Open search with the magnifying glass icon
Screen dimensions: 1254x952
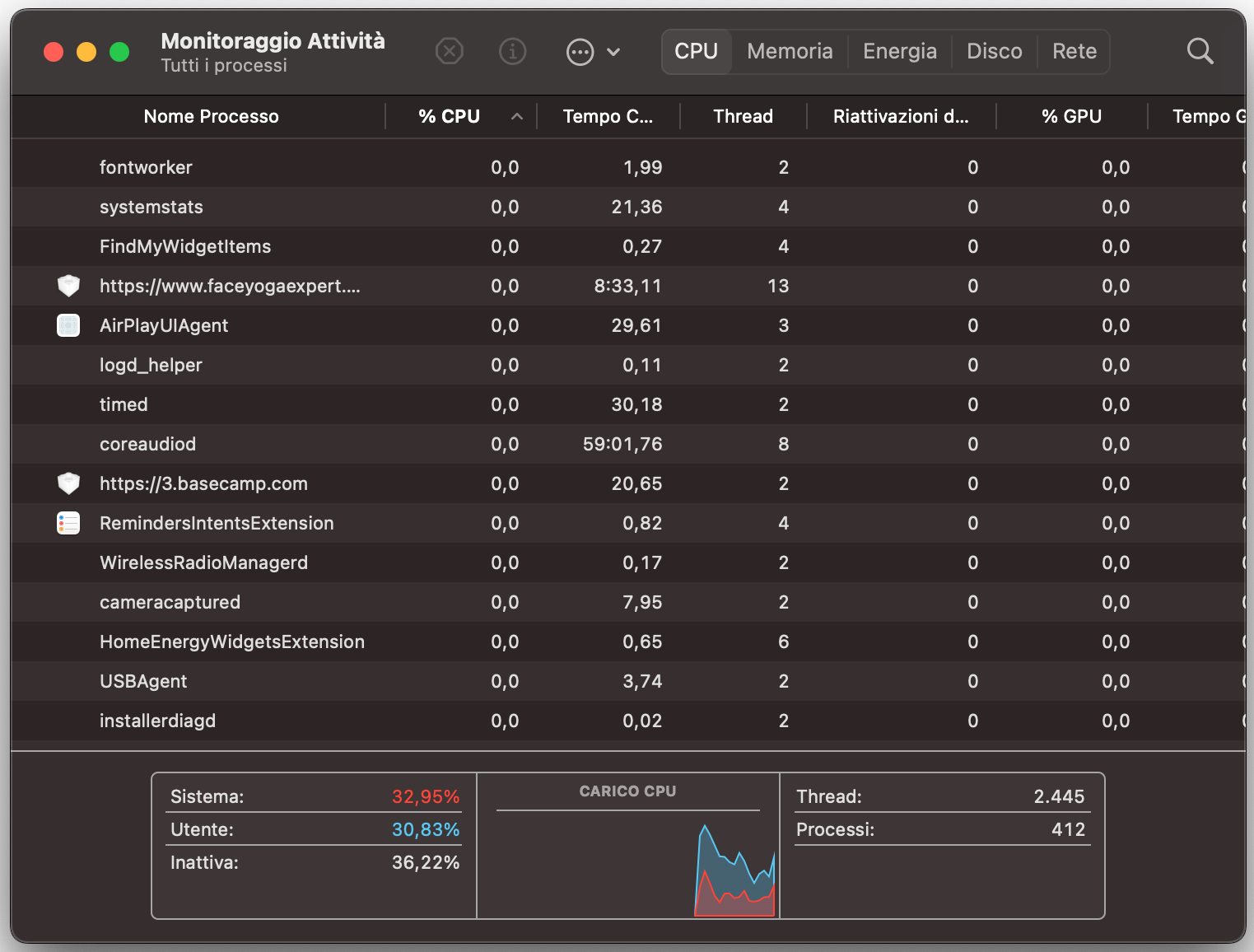click(x=1200, y=52)
